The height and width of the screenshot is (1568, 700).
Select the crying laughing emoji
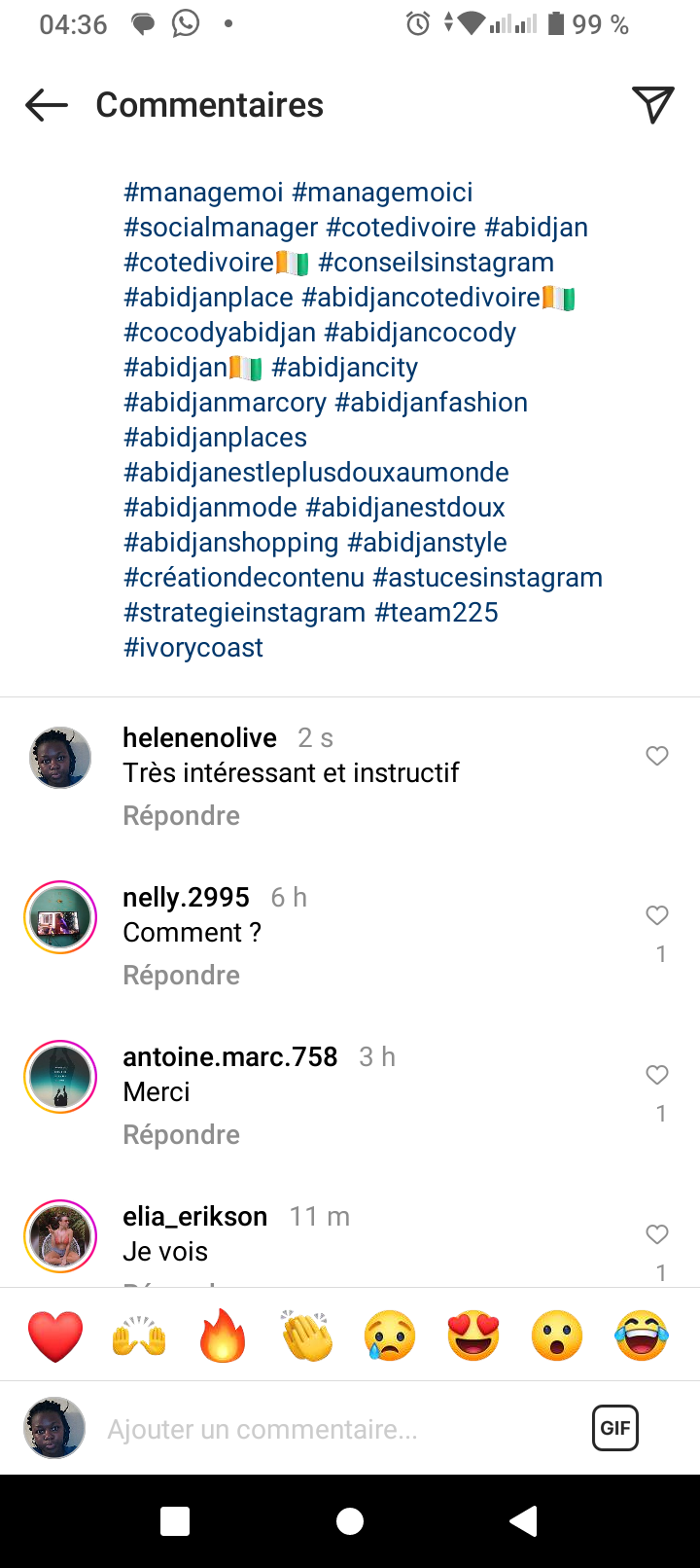642,1336
